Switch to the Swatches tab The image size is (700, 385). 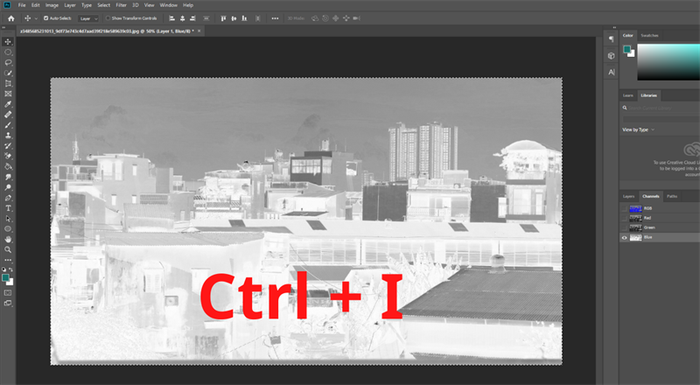[650, 35]
